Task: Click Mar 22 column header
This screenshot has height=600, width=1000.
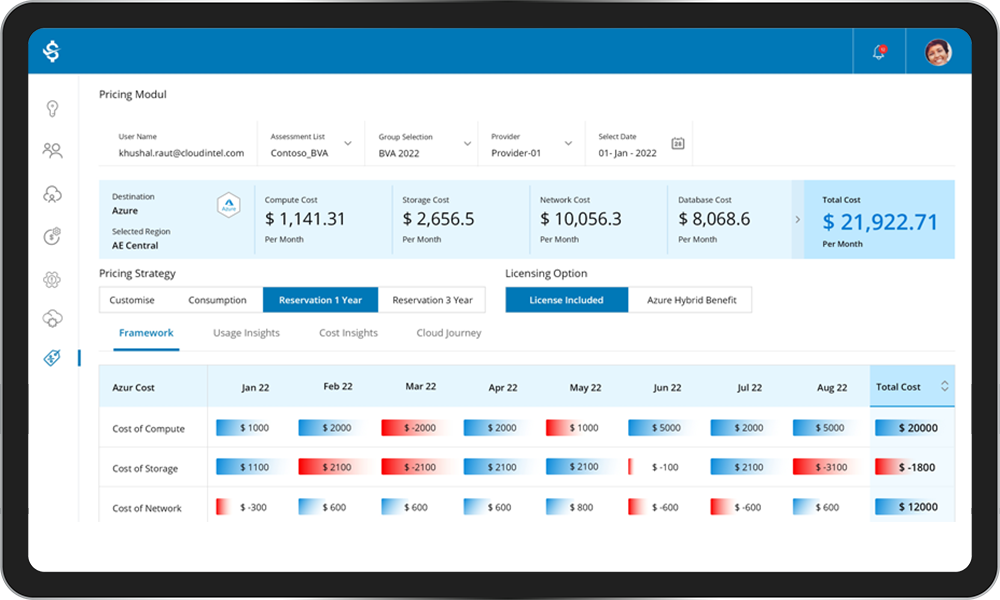Action: click(x=421, y=386)
